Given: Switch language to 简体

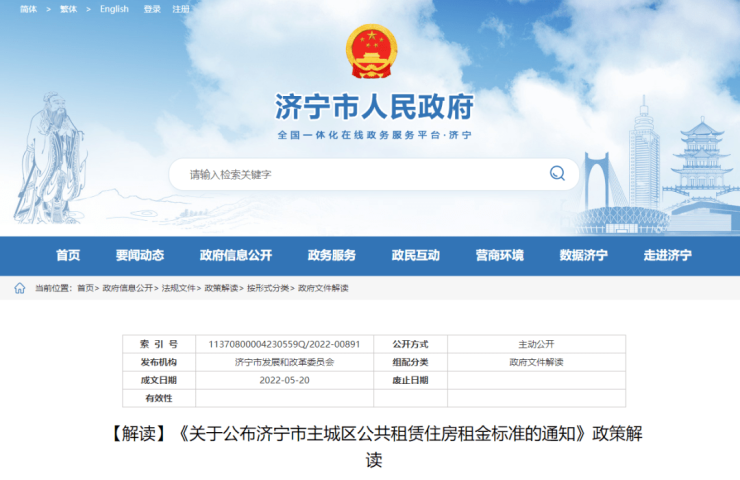Looking at the screenshot, I should (x=28, y=9).
